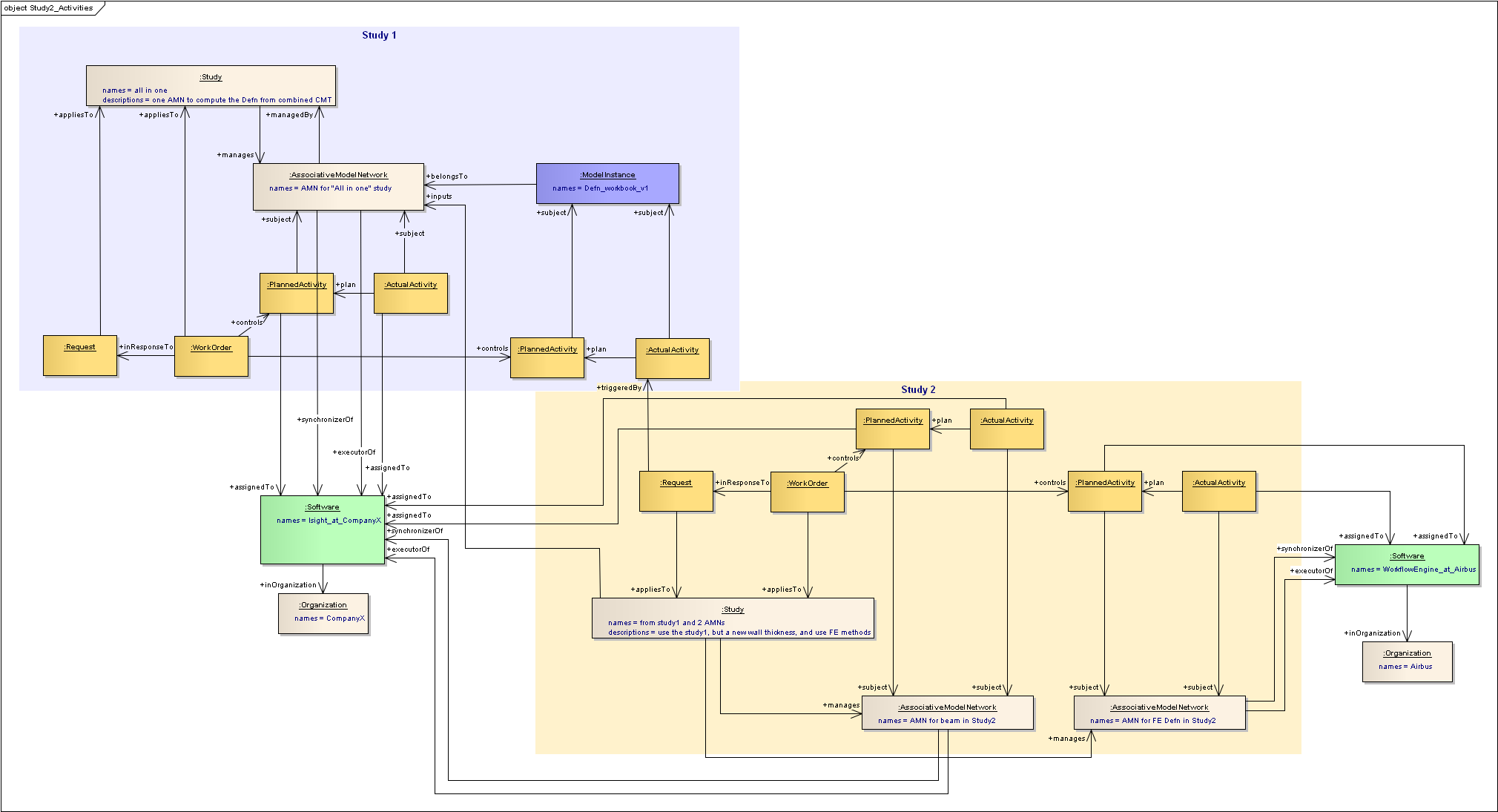Select the Study 2 Request object
Image resolution: width=1498 pixels, height=812 pixels.
point(676,491)
